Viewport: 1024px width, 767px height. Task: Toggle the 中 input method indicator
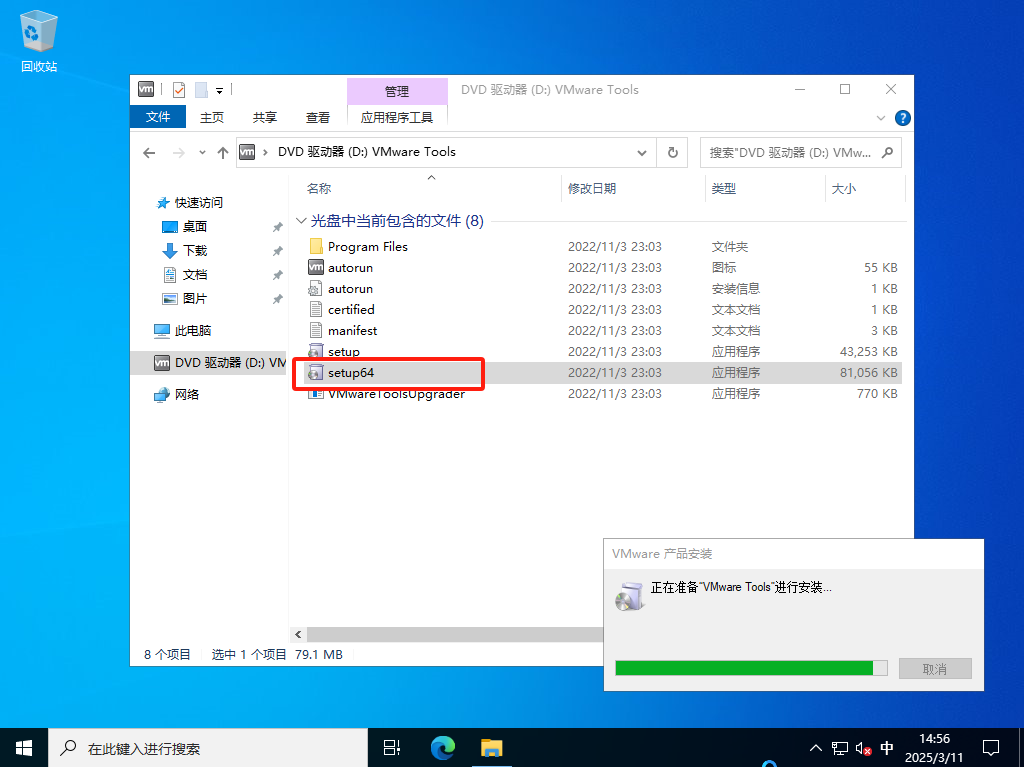(887, 748)
